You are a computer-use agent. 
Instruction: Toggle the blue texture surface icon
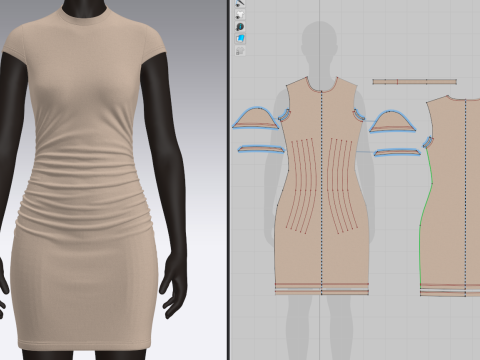[x=240, y=39]
